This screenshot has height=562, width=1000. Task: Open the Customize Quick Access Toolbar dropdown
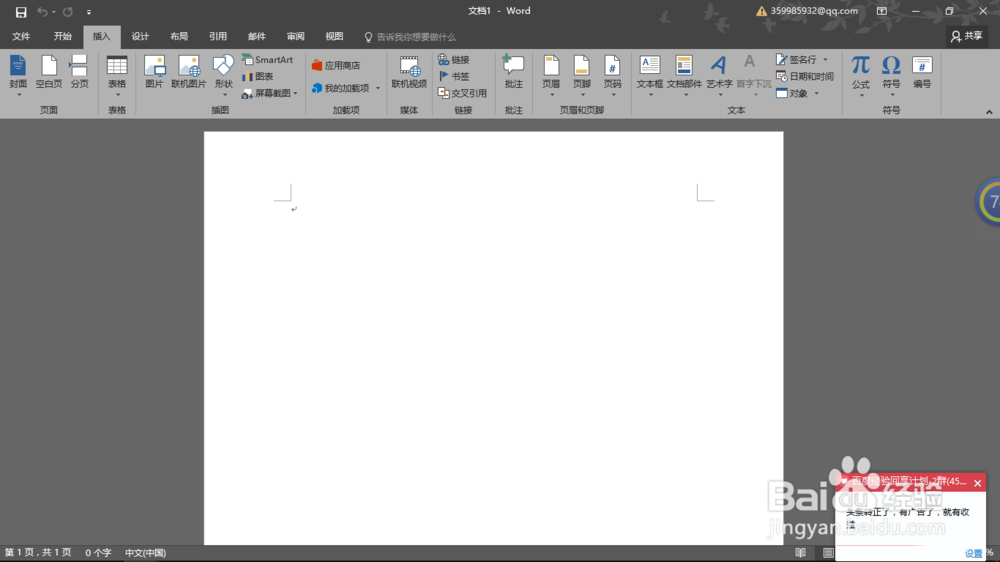[89, 12]
